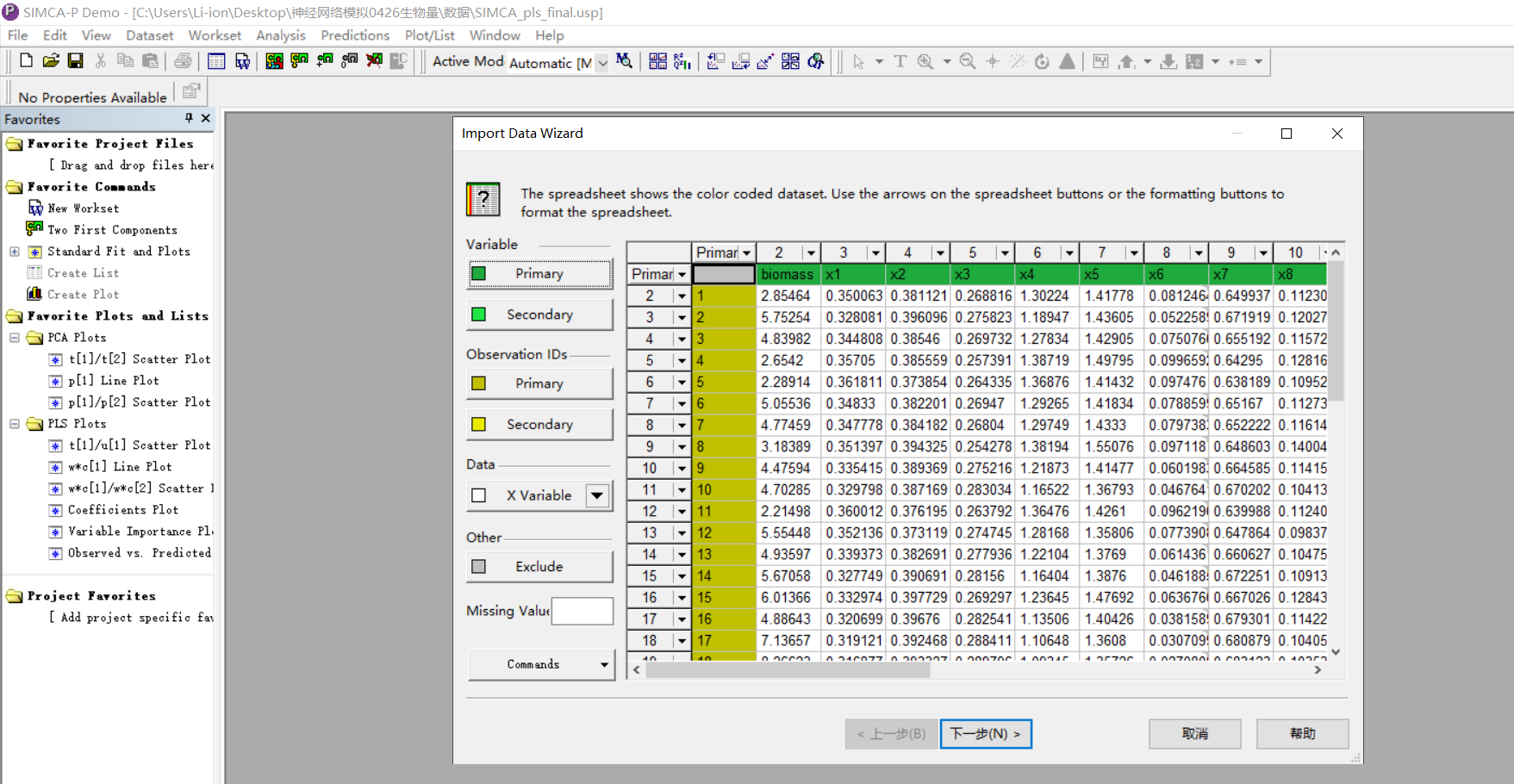Open the File menu
1514x784 pixels.
click(18, 35)
